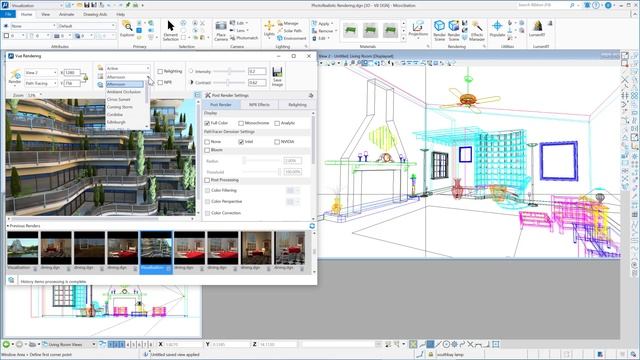The height and width of the screenshot is (360, 640).
Task: Open the Solar Path tool
Action: 289,31
